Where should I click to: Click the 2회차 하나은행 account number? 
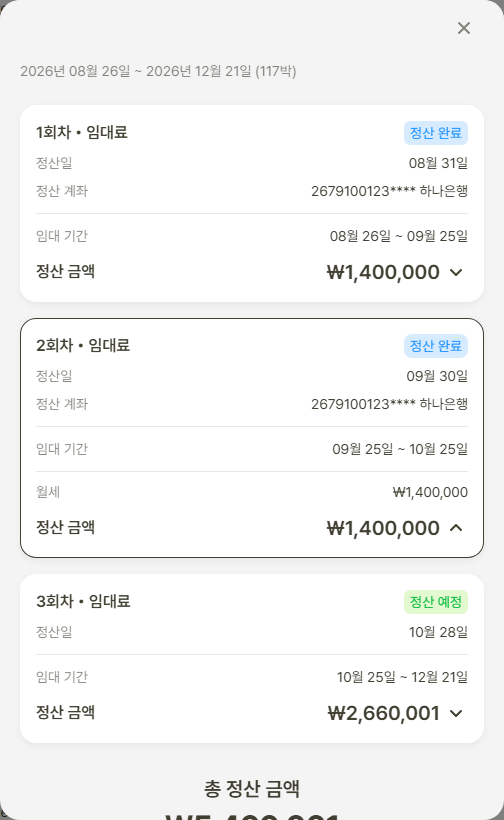click(x=390, y=404)
